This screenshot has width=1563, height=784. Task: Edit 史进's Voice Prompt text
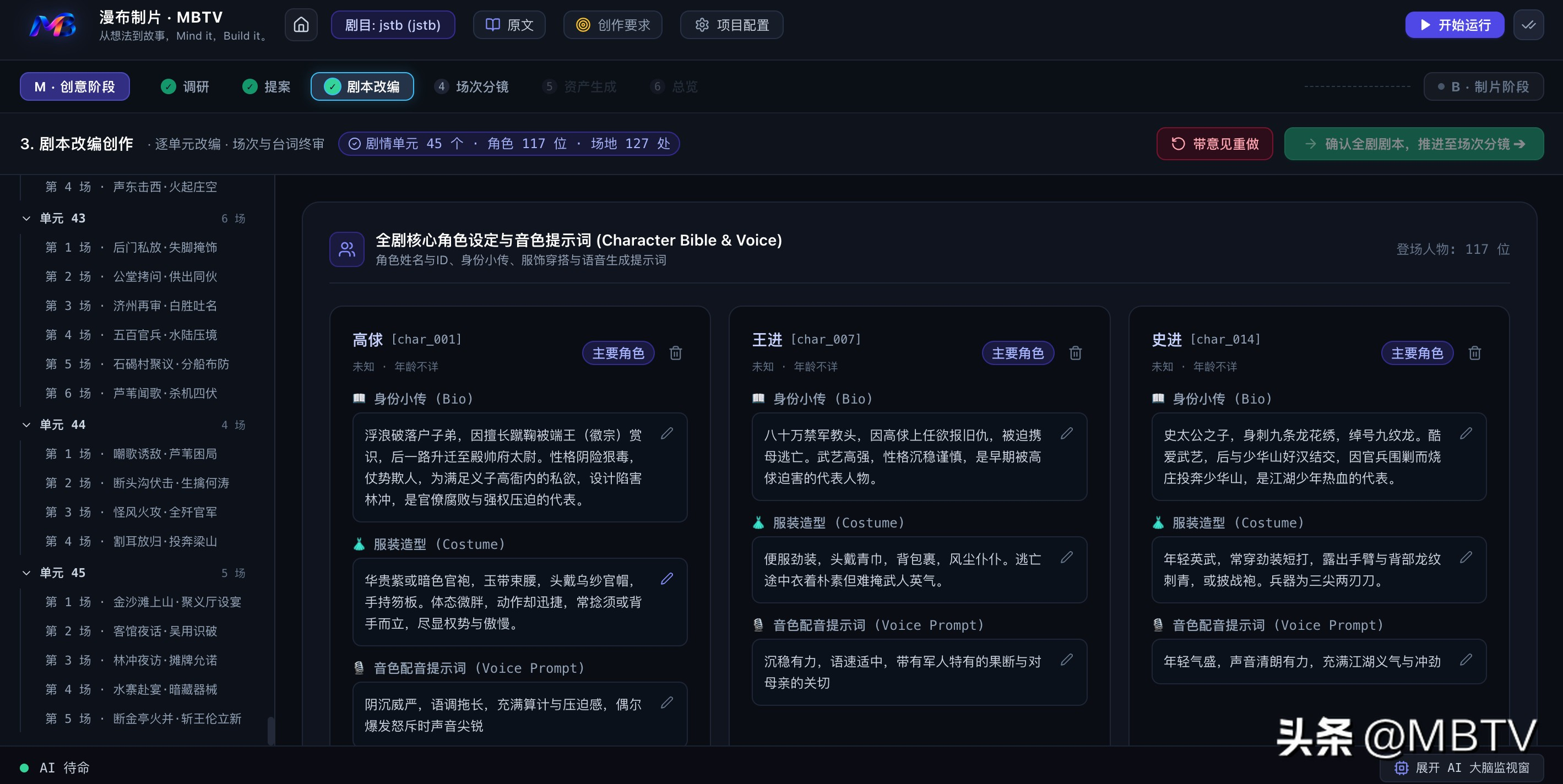point(1466,659)
